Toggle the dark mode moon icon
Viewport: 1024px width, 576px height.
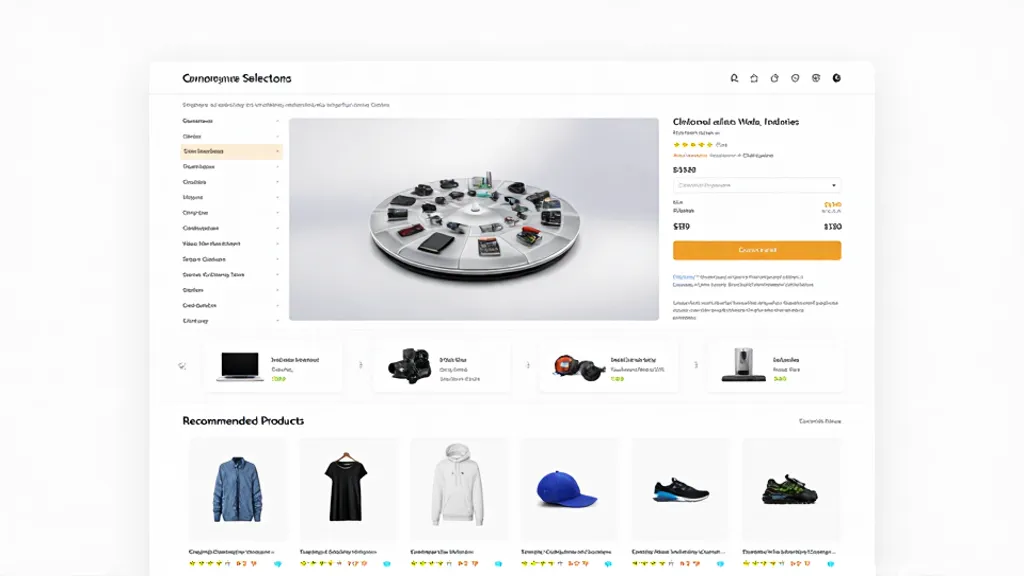837,78
